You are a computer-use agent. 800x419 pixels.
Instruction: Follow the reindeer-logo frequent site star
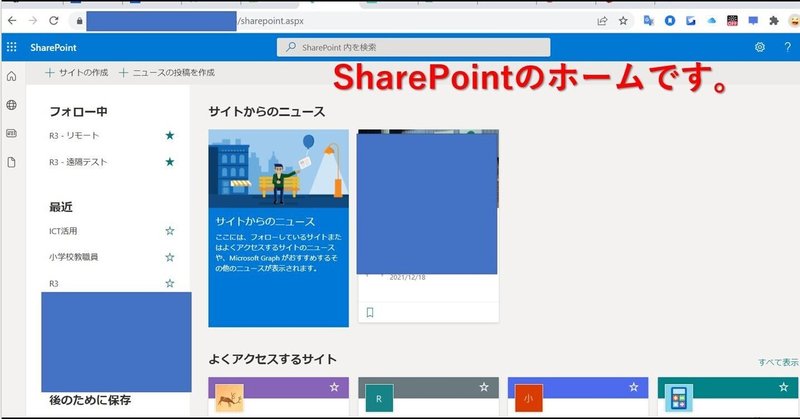click(334, 387)
